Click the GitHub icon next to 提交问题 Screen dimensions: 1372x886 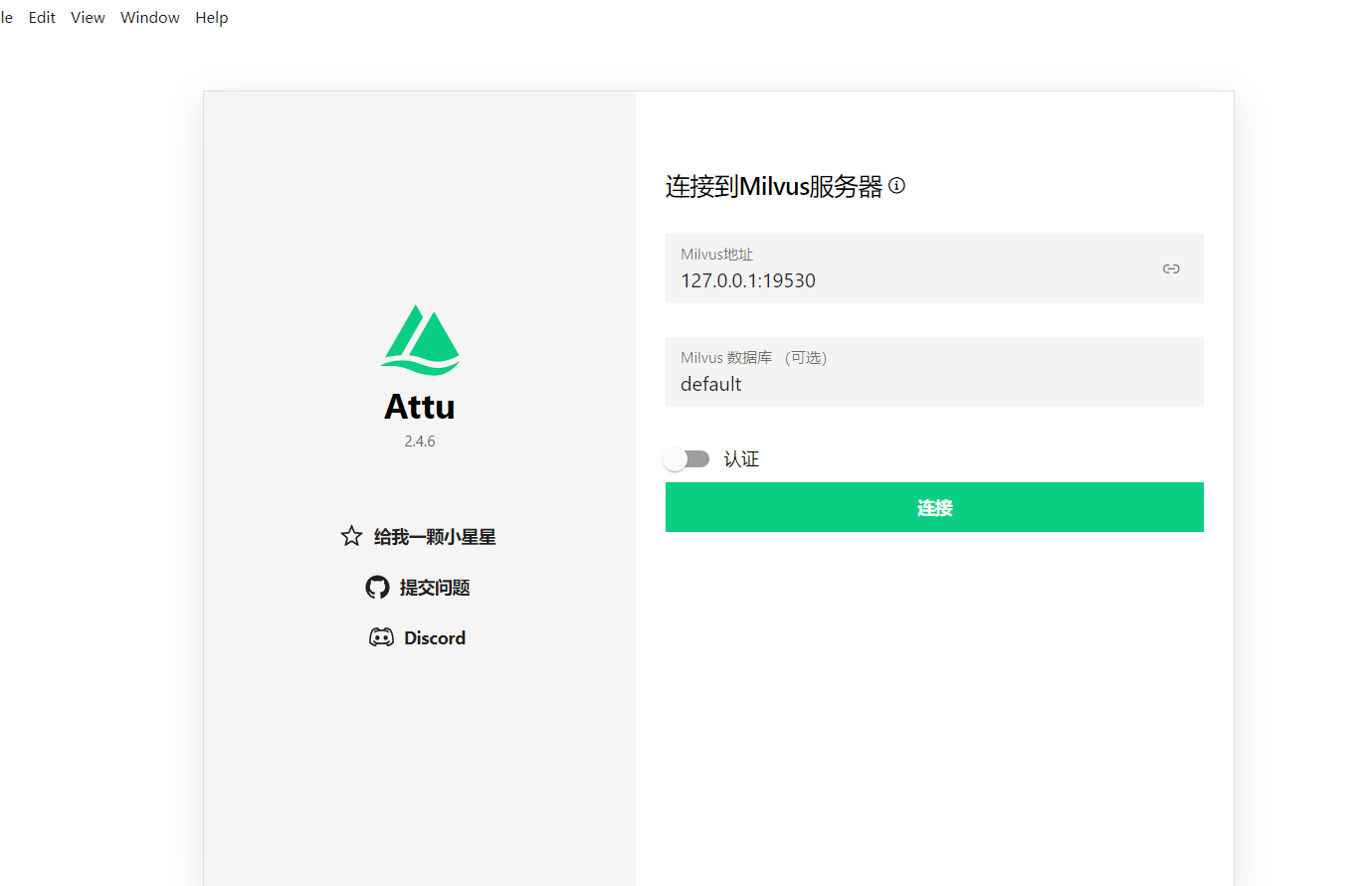[x=377, y=587]
